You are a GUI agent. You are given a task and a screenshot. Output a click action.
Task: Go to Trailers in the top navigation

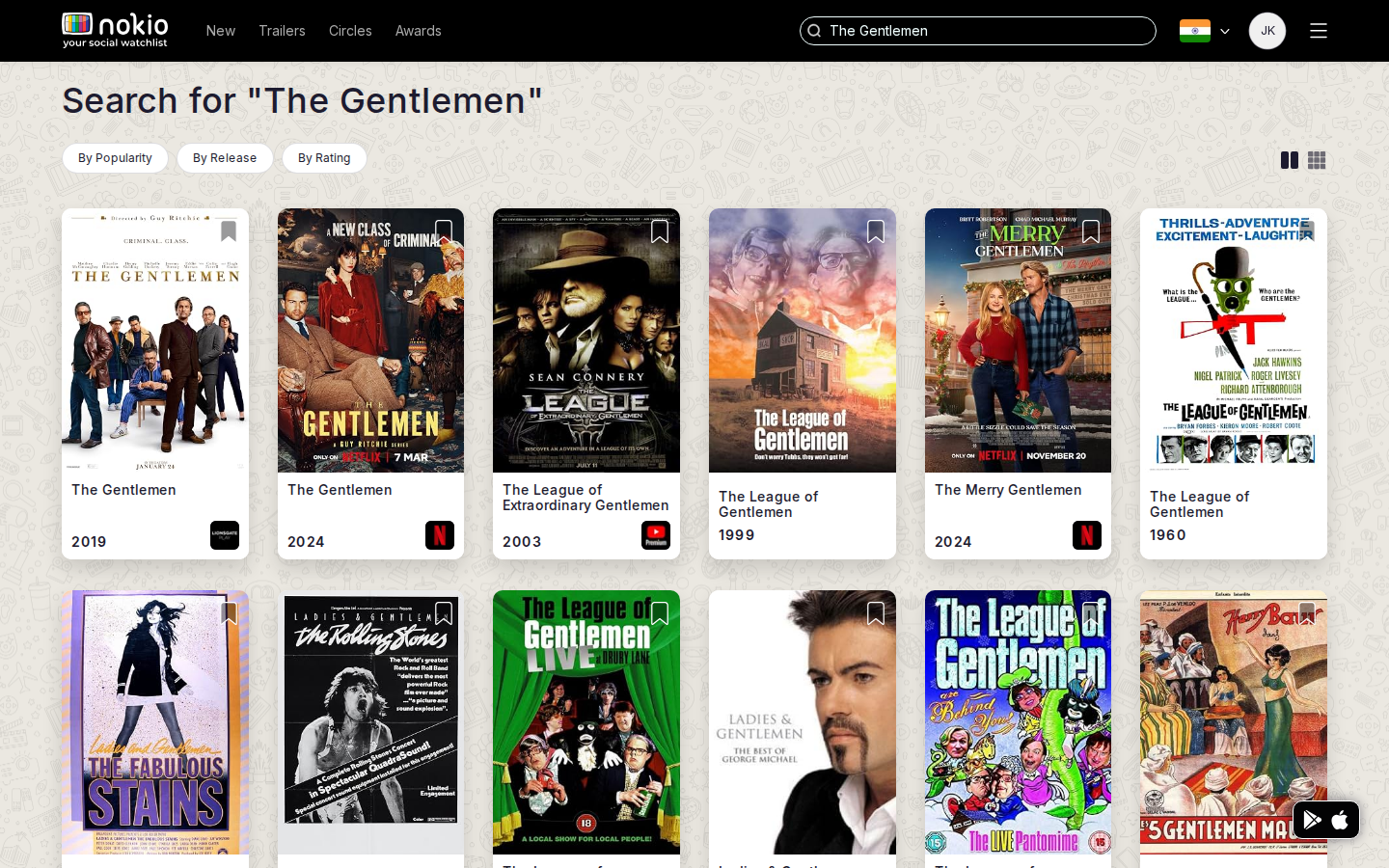click(x=282, y=31)
